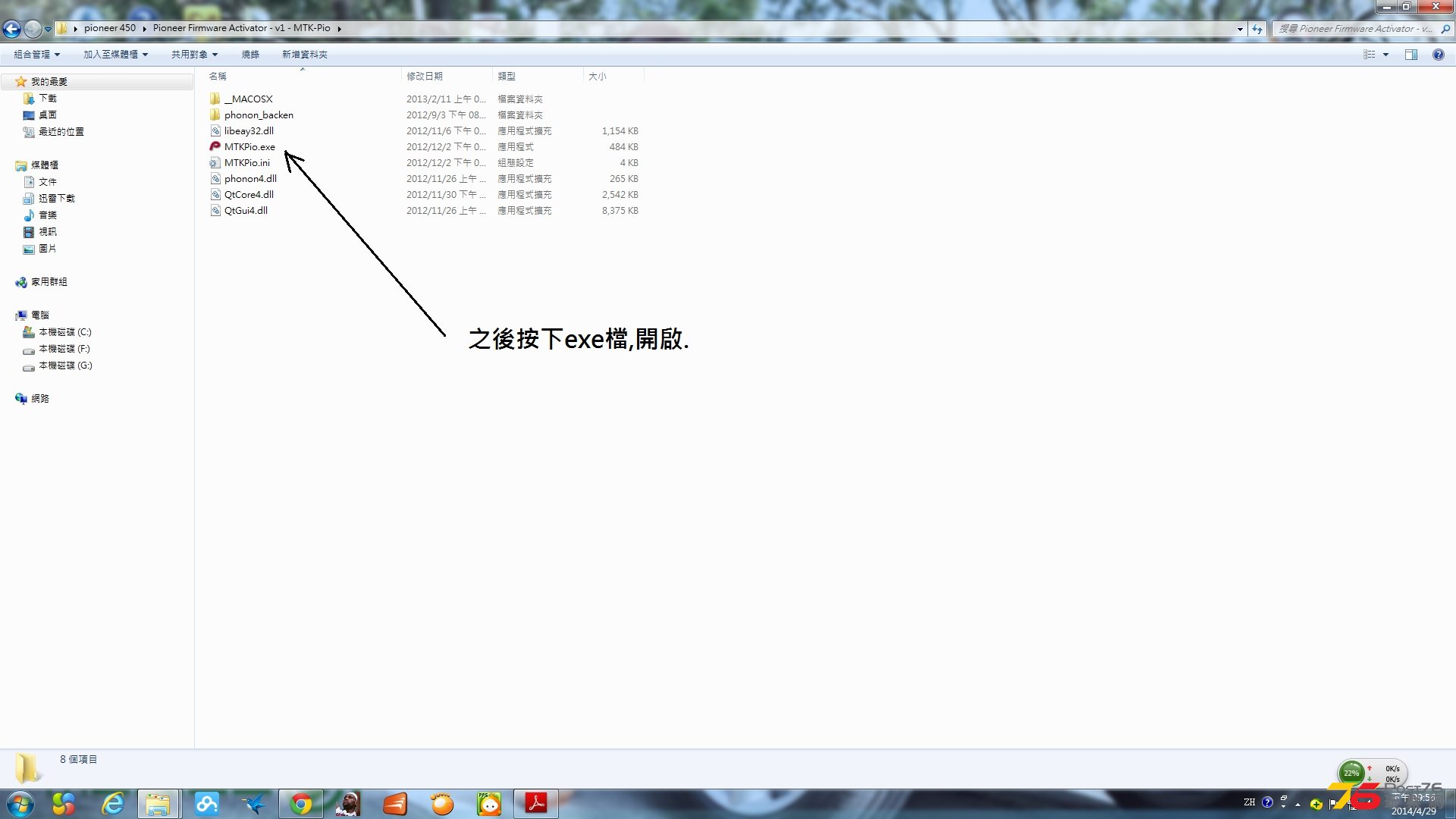
Task: Open the view options dropdown arrow
Action: click(1386, 55)
